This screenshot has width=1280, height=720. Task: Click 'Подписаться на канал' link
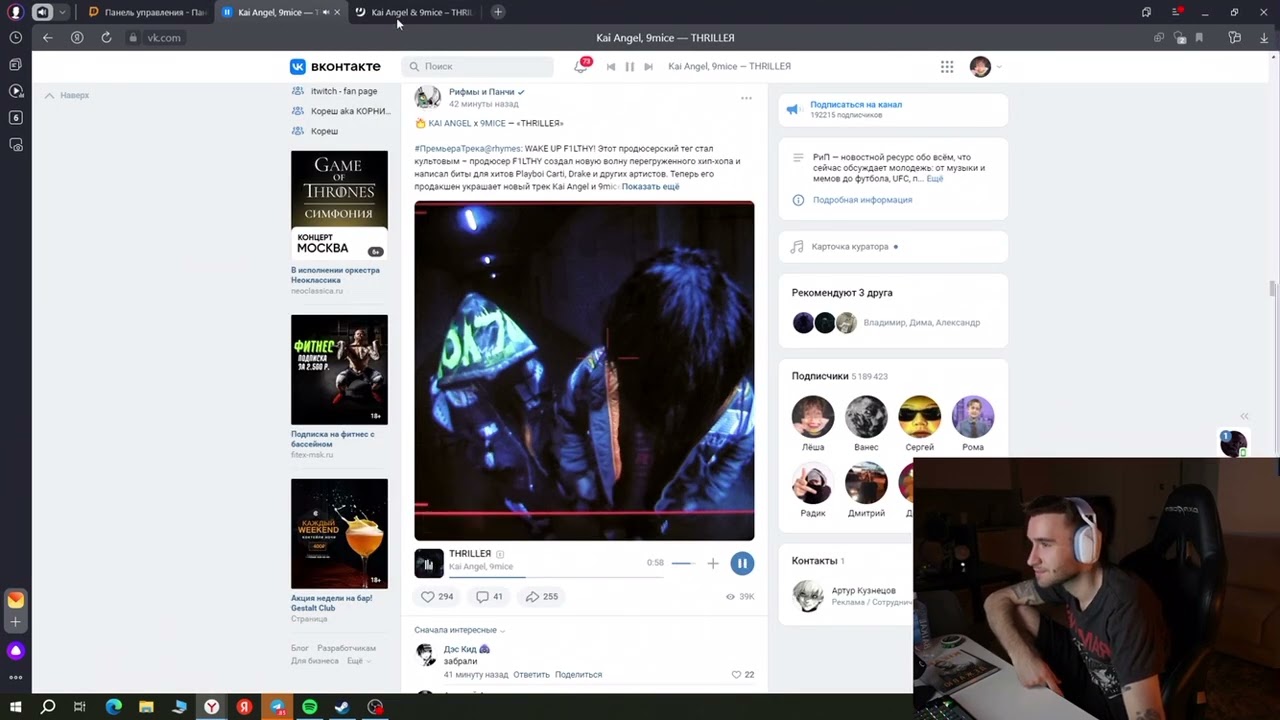[856, 104]
